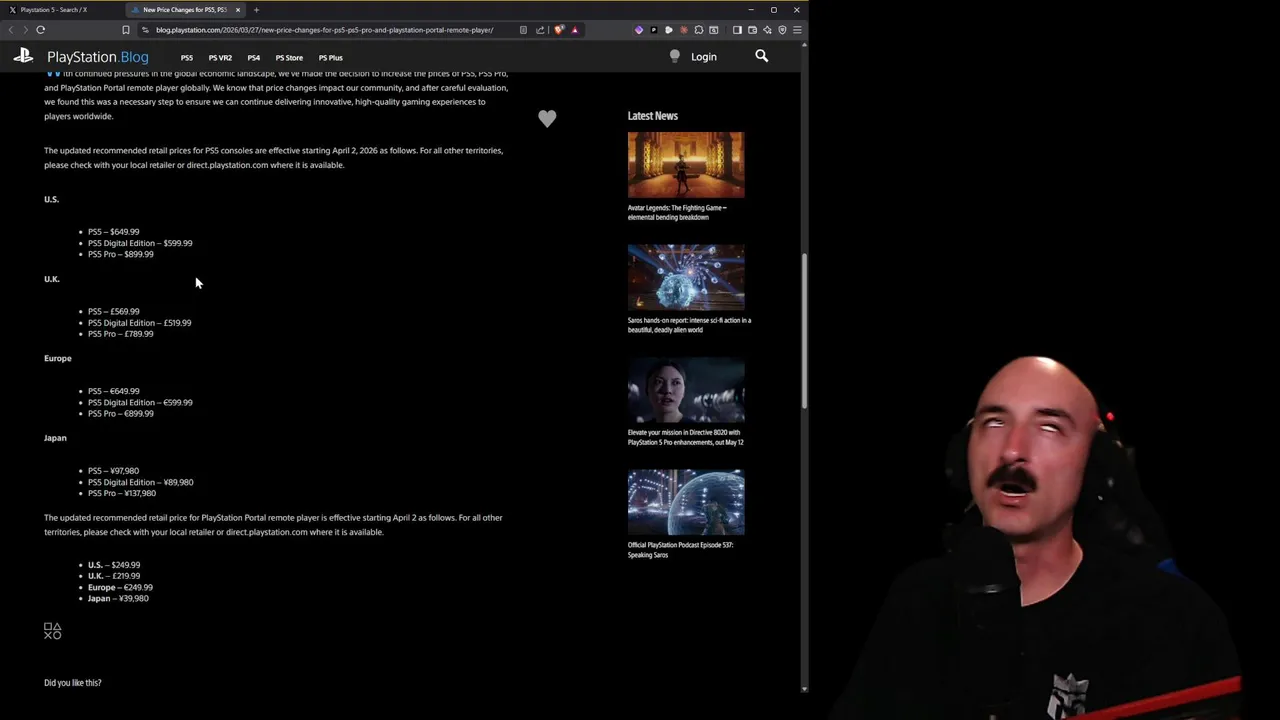
Task: Open the Directive 8020 woman thumbnail
Action: [686, 390]
